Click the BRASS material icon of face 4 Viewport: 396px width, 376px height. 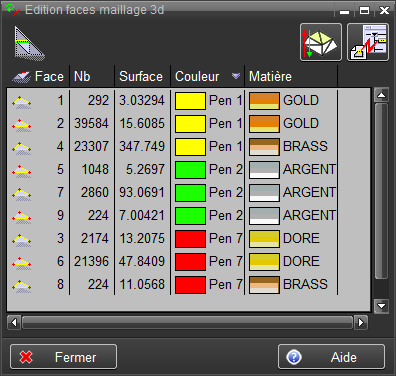264,147
